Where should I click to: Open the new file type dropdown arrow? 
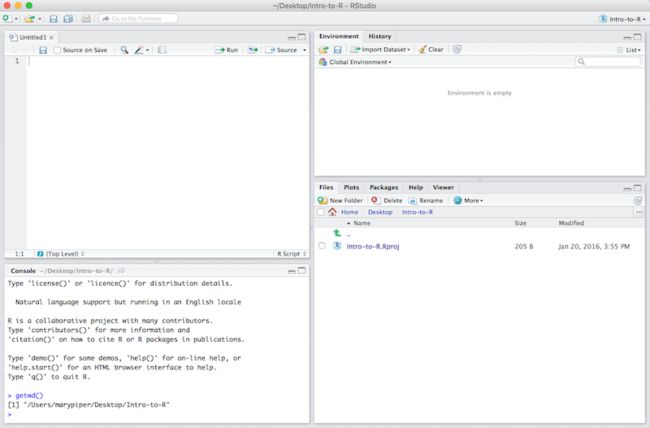pos(16,19)
